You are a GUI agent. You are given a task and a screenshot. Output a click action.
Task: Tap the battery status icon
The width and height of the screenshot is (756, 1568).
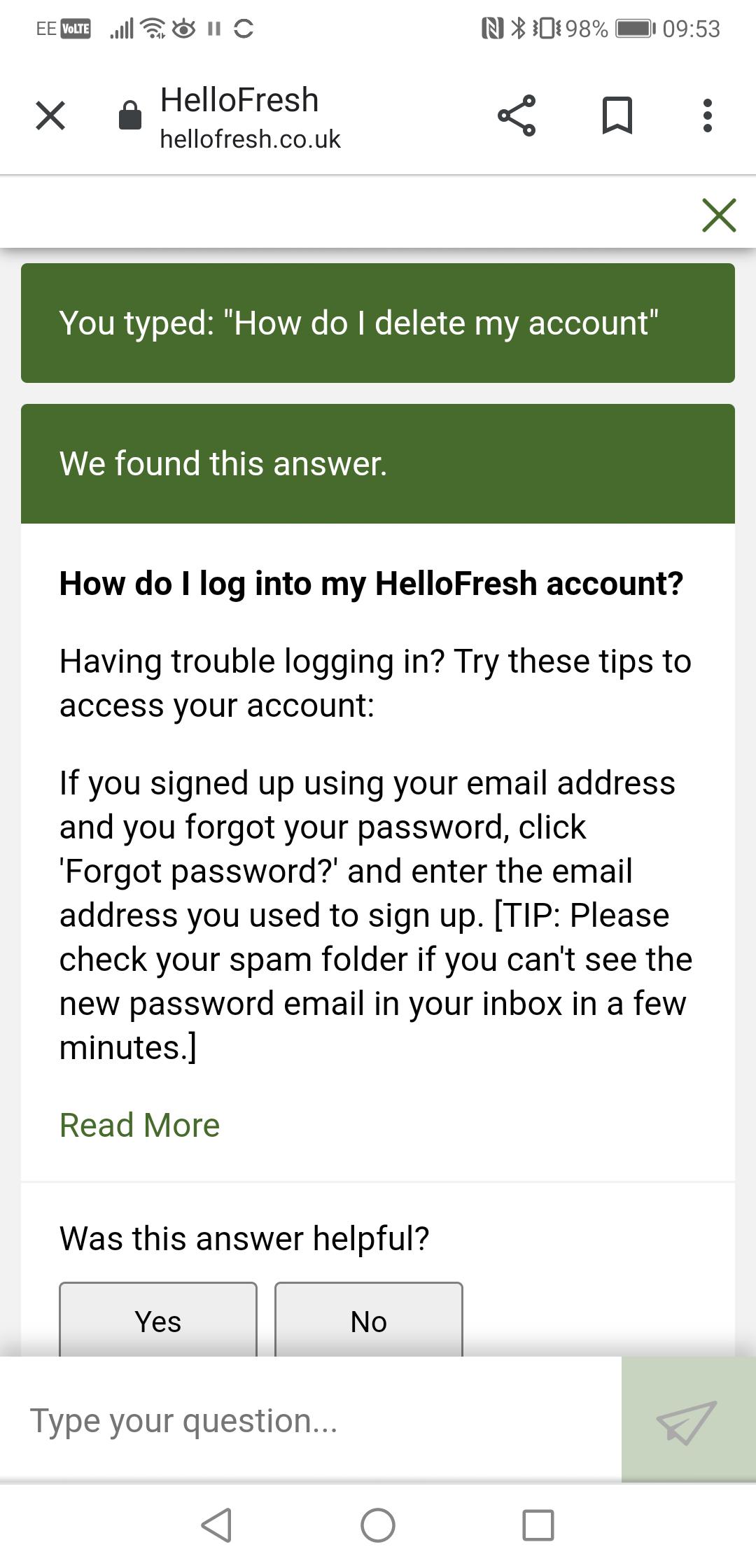point(634,29)
